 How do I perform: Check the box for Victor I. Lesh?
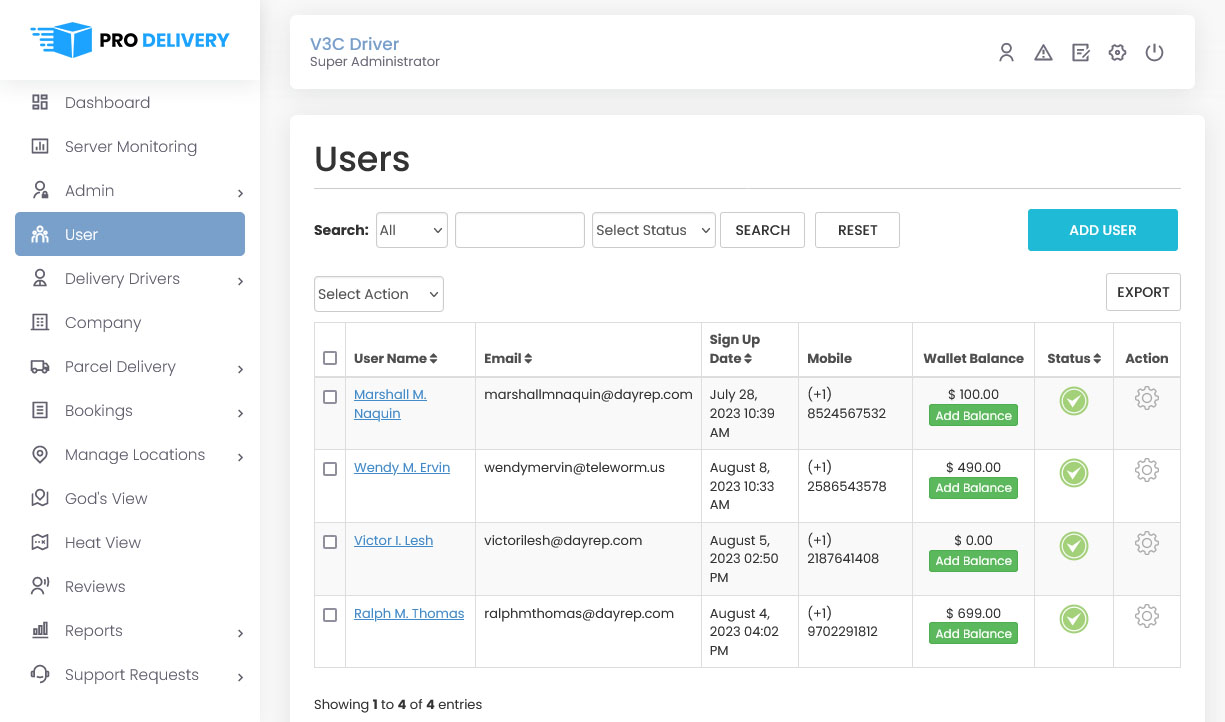[330, 542]
